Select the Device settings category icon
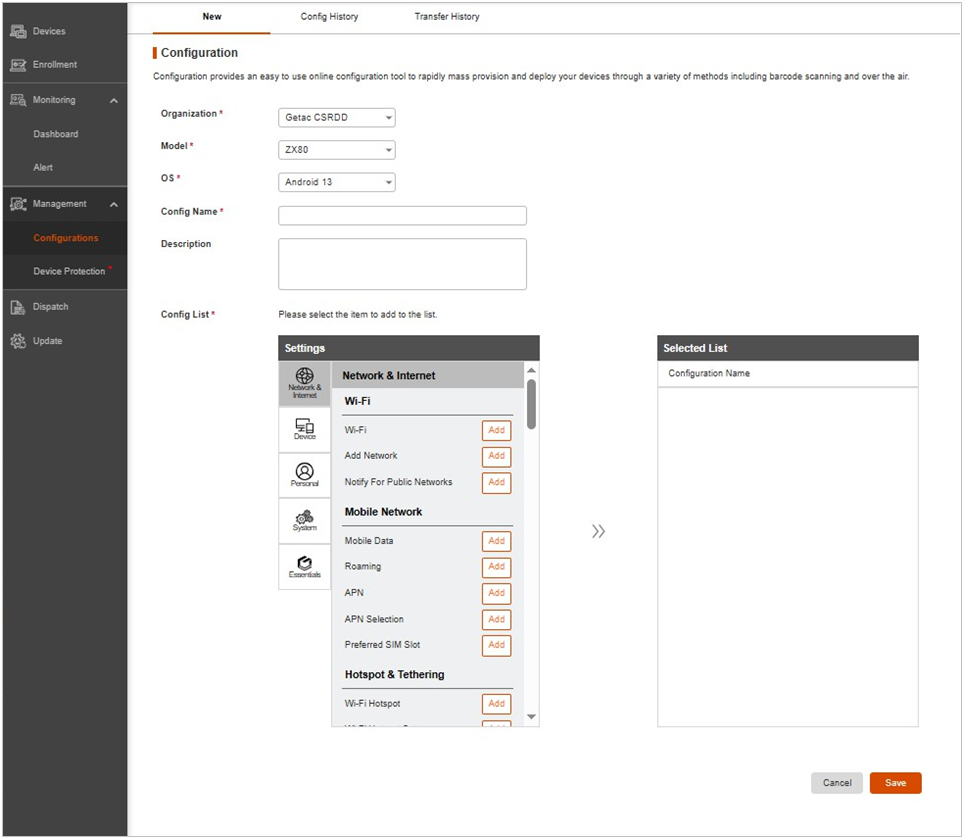This screenshot has height=837, width=962. [304, 429]
